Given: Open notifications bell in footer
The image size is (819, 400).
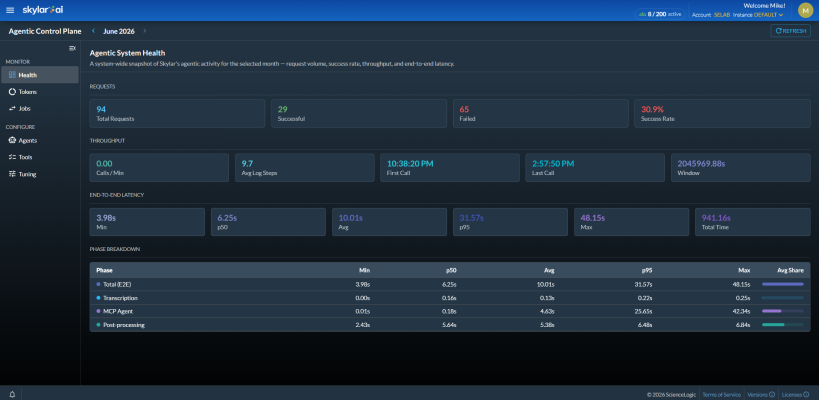Looking at the screenshot, I should (x=12, y=394).
